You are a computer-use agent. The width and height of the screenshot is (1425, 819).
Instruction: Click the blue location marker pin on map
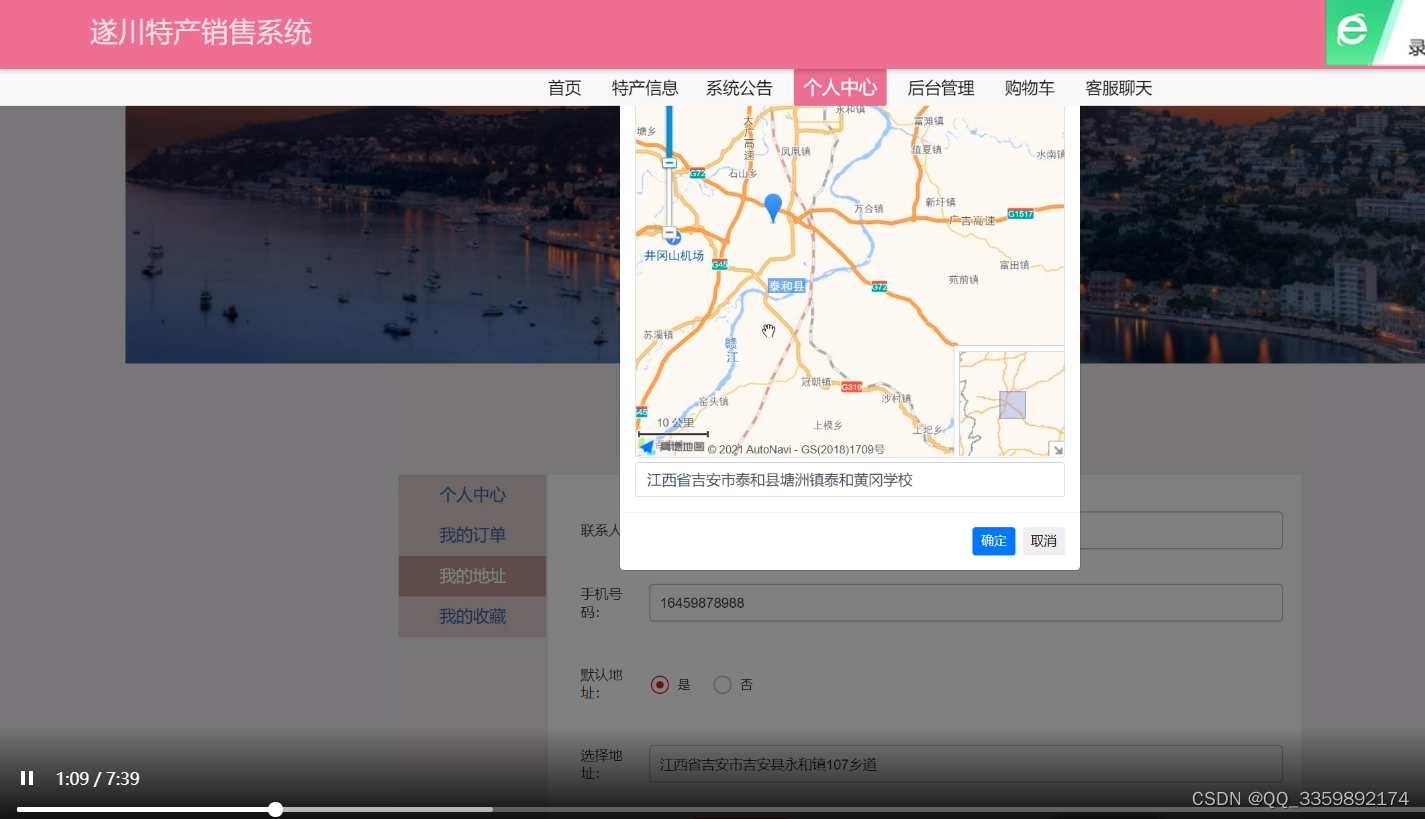coord(772,207)
